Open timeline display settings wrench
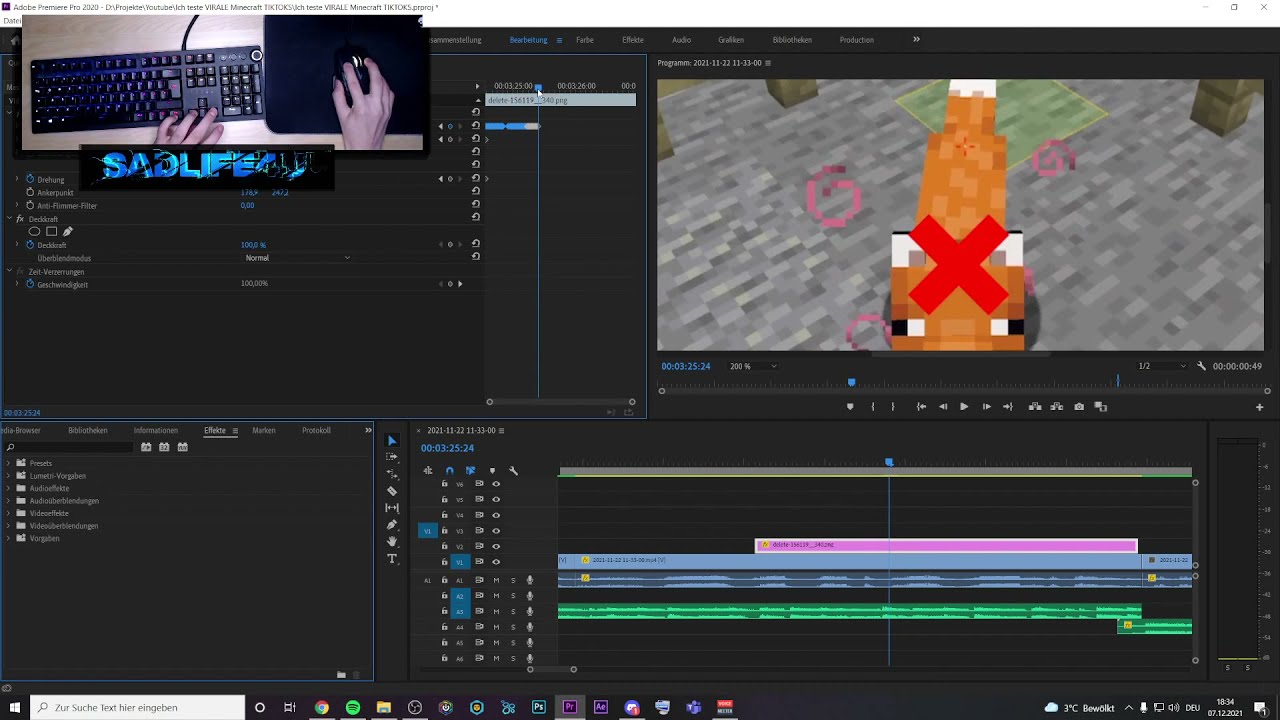 (513, 471)
